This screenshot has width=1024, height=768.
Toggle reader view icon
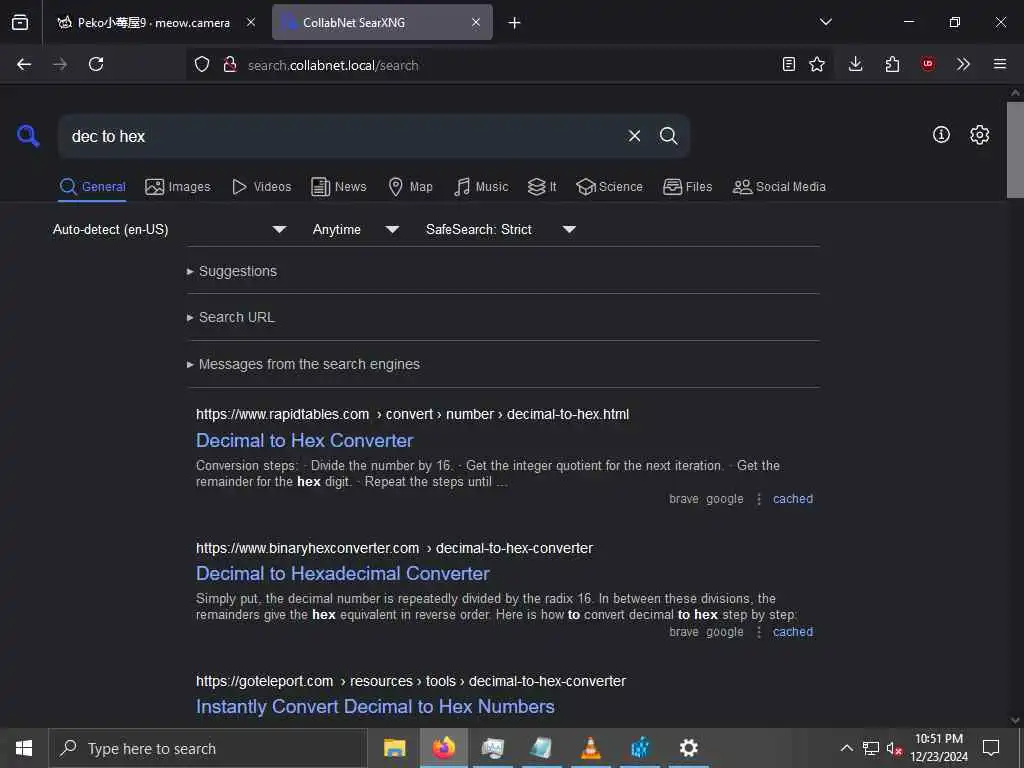coord(788,64)
